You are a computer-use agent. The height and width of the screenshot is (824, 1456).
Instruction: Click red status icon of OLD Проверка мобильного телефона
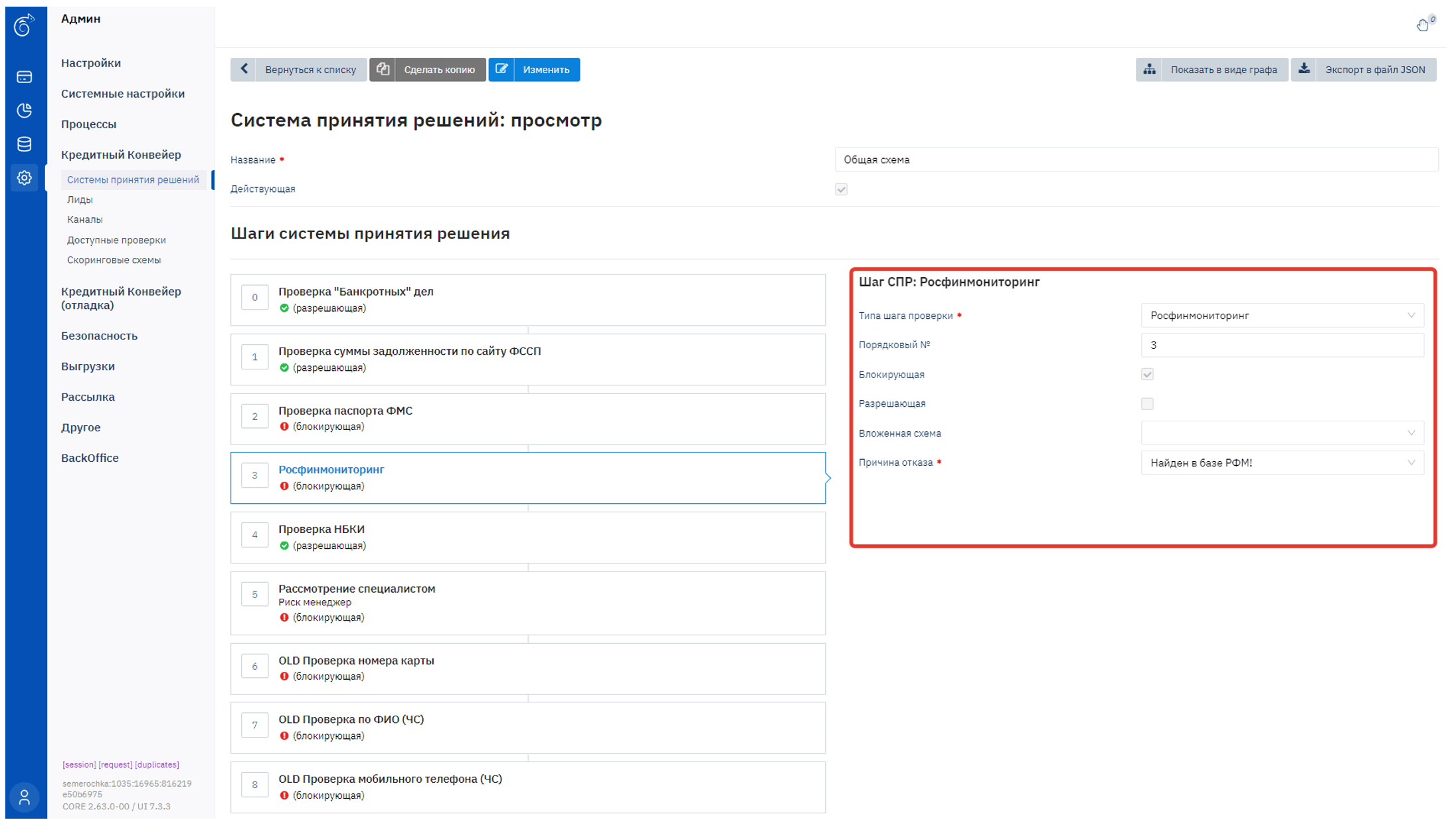click(284, 795)
